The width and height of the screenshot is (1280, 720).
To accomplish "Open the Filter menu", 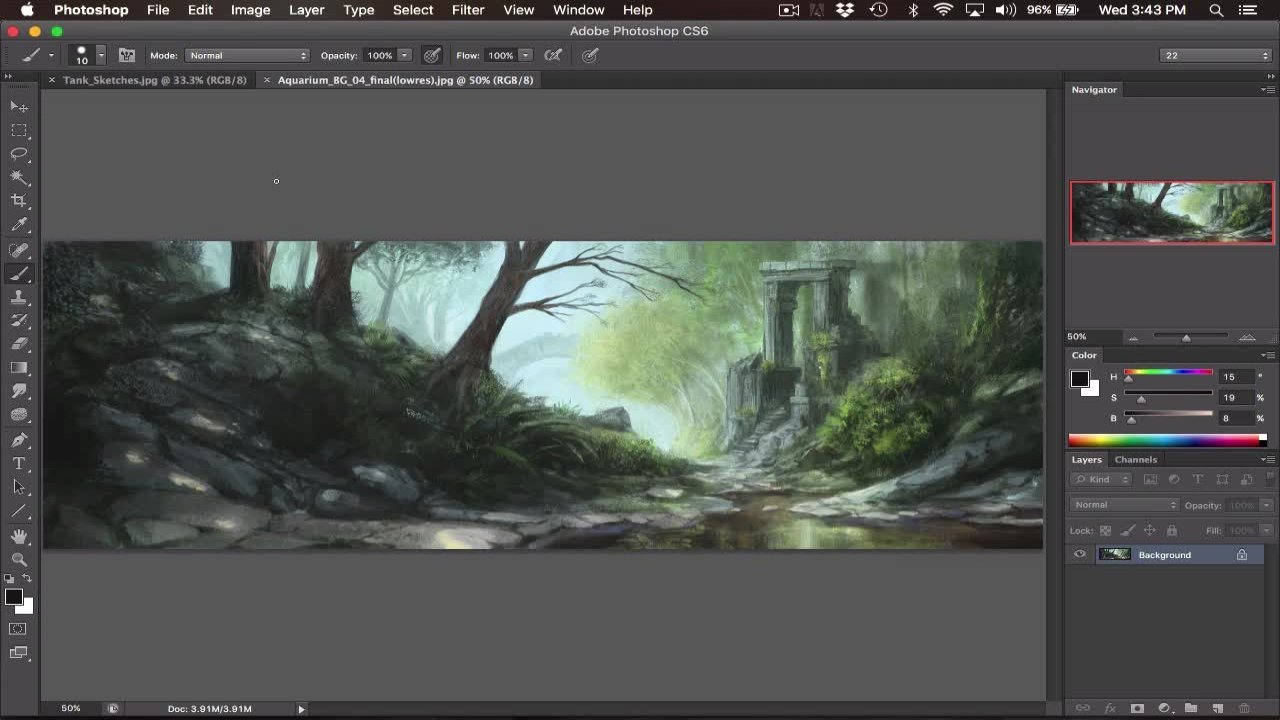I will pos(468,10).
